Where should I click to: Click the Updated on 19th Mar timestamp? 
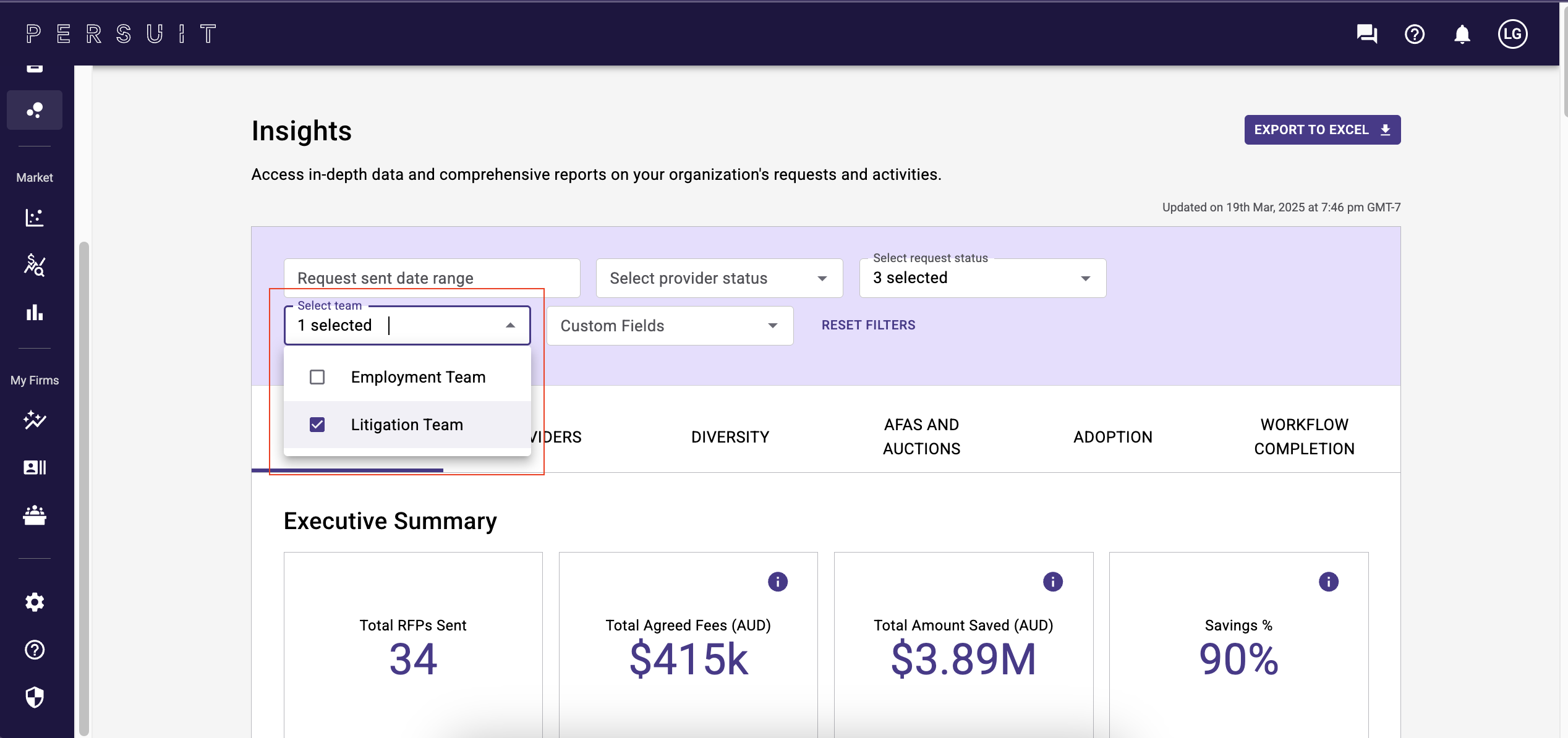point(1281,207)
